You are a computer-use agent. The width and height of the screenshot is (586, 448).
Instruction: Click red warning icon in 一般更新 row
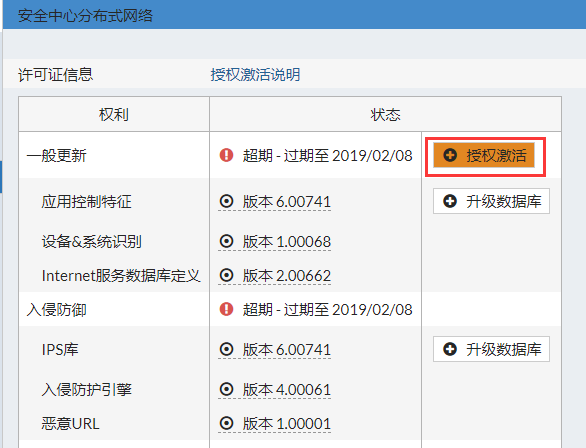pos(226,155)
